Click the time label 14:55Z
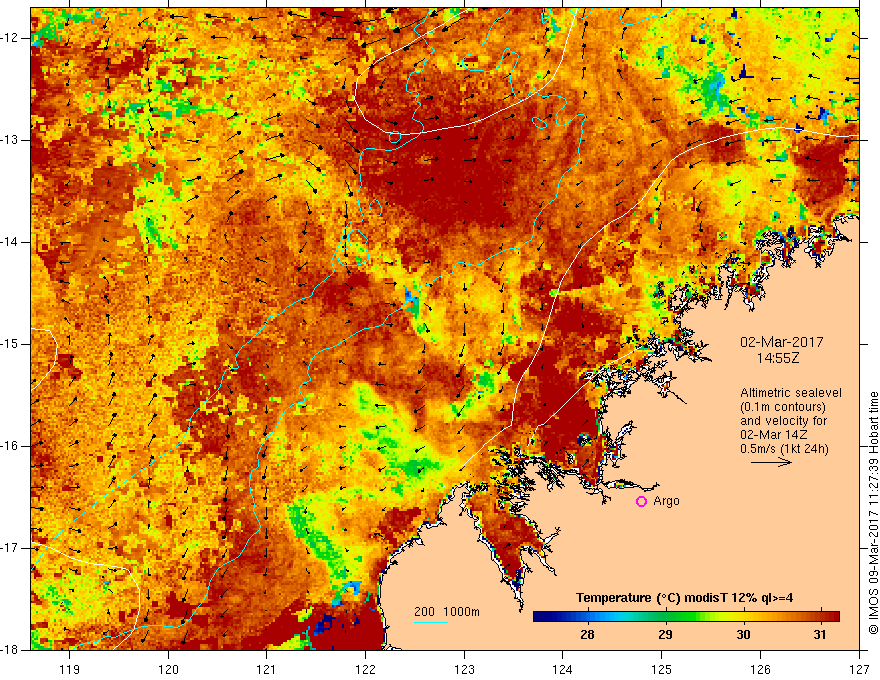This screenshot has height=680, width=880. 777,358
